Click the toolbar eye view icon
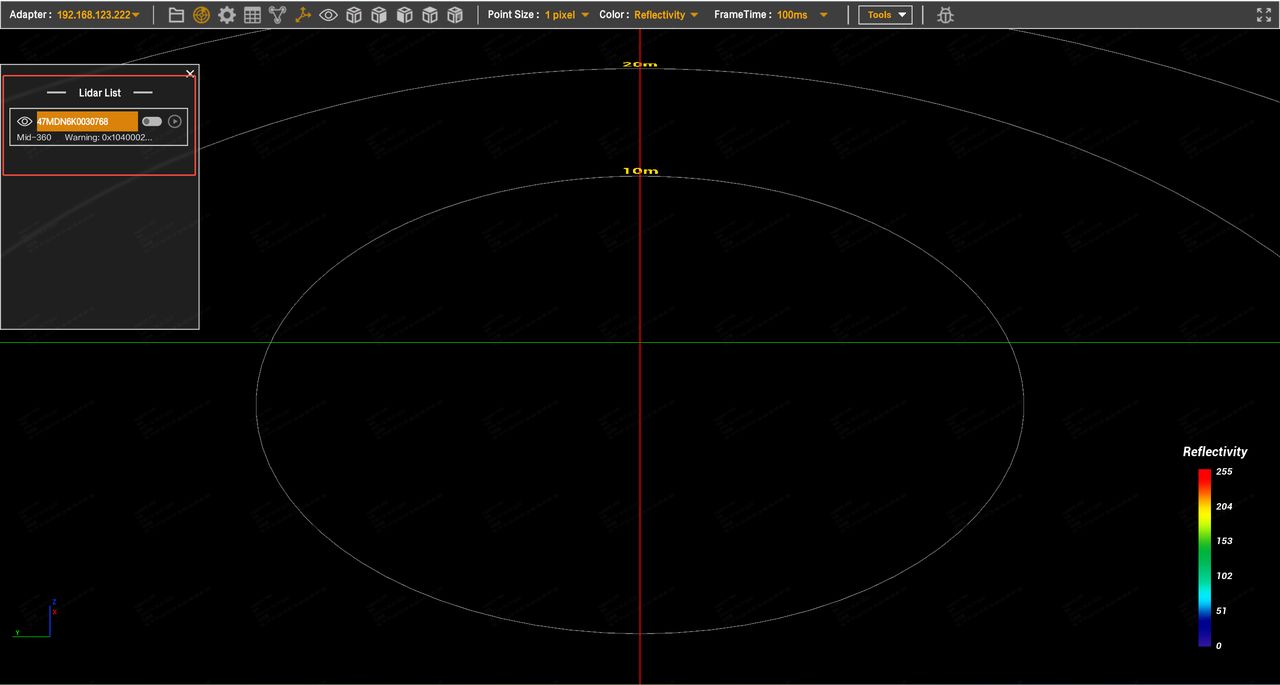 click(328, 15)
